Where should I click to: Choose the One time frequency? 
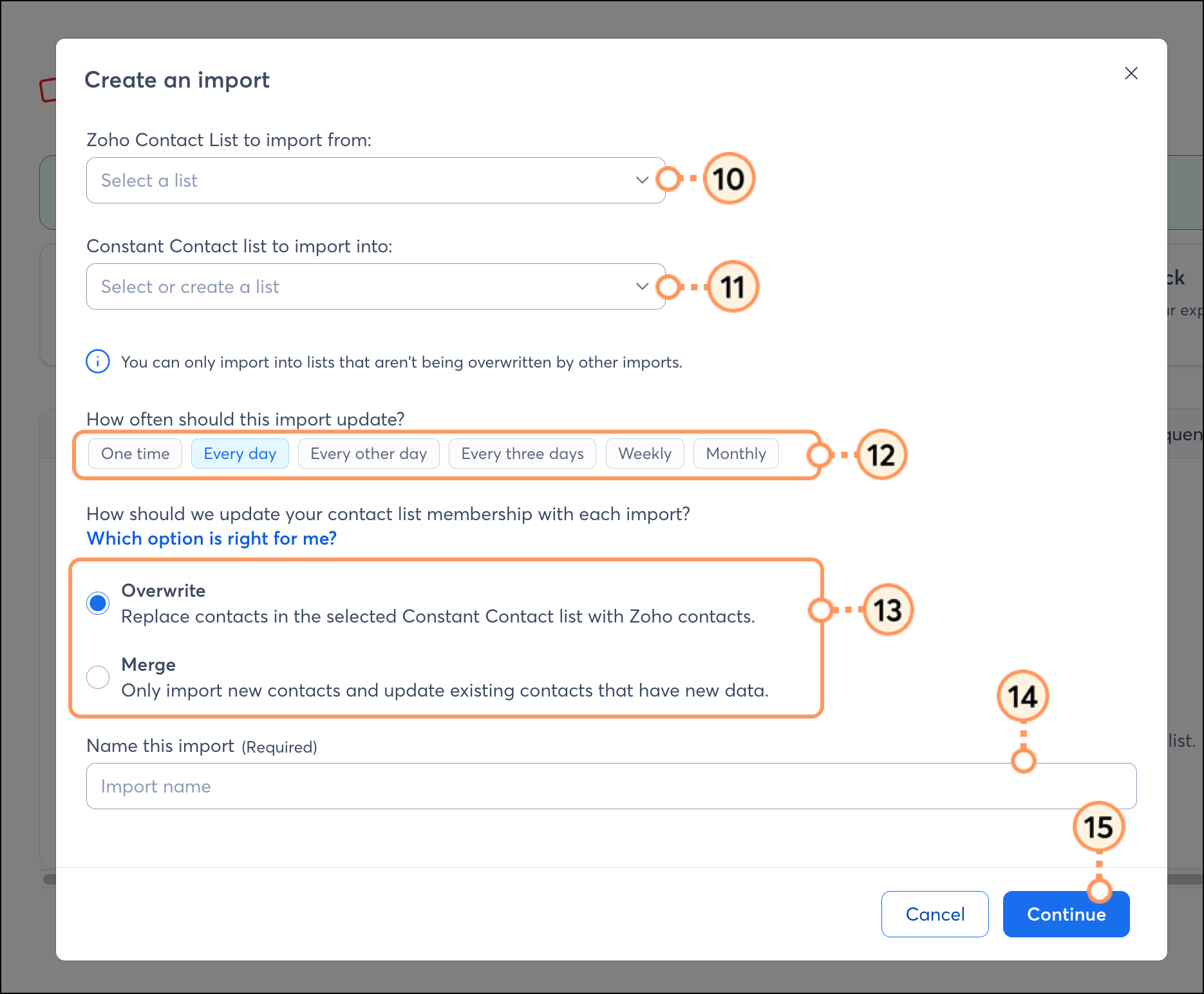(x=135, y=454)
